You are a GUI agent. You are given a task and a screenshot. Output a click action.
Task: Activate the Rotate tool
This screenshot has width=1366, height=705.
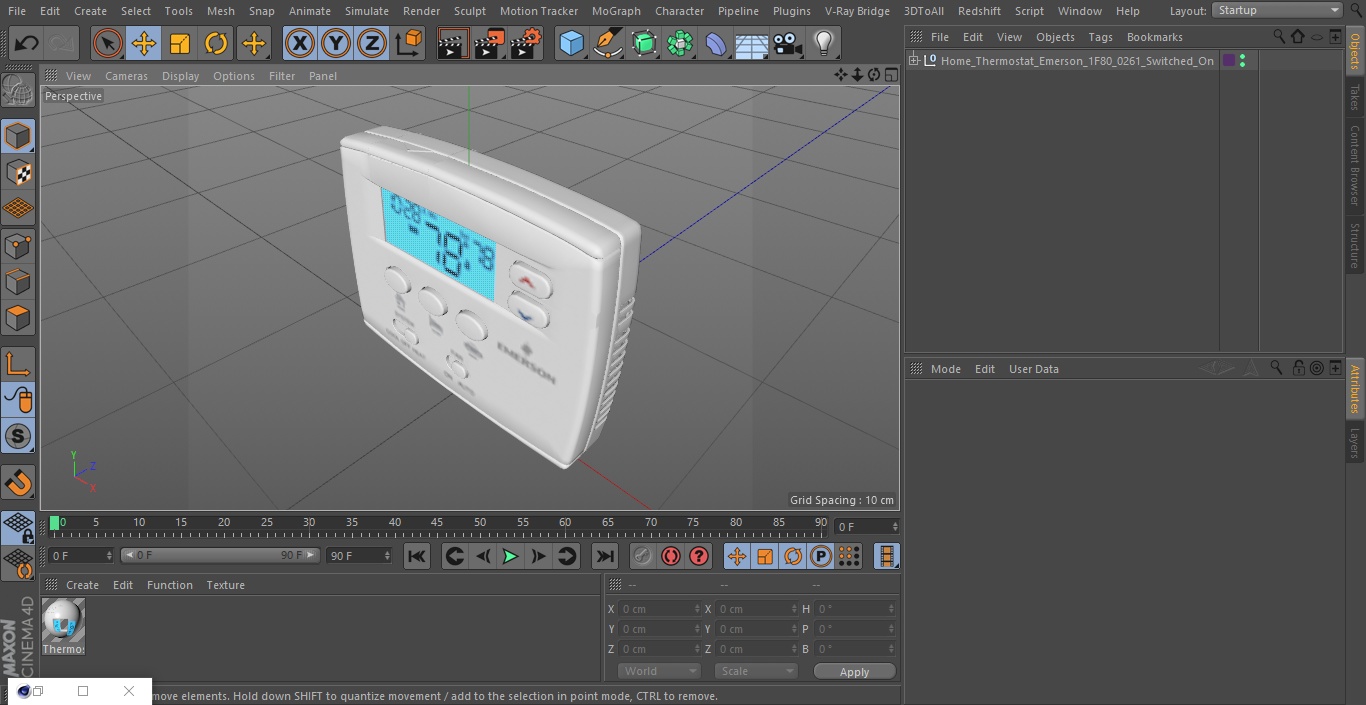tap(216, 44)
